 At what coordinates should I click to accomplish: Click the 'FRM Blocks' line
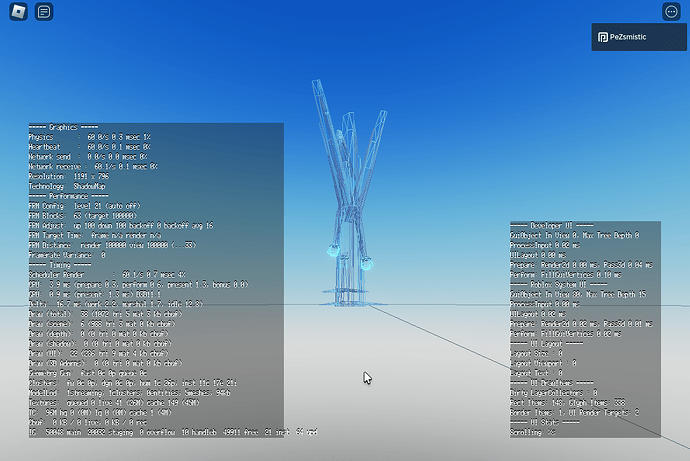(83, 216)
